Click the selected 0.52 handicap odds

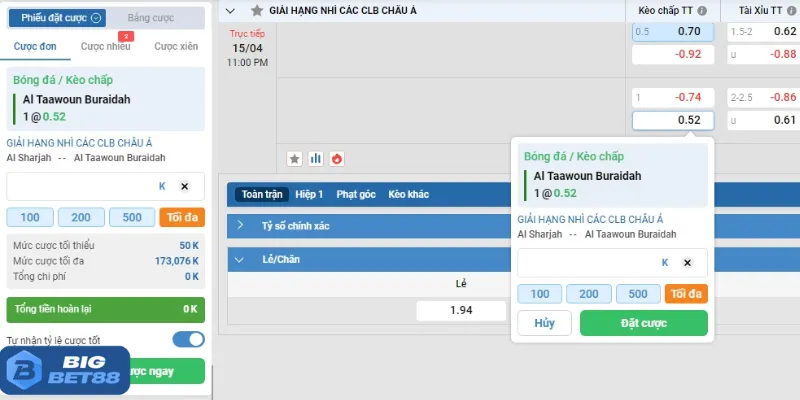click(673, 120)
